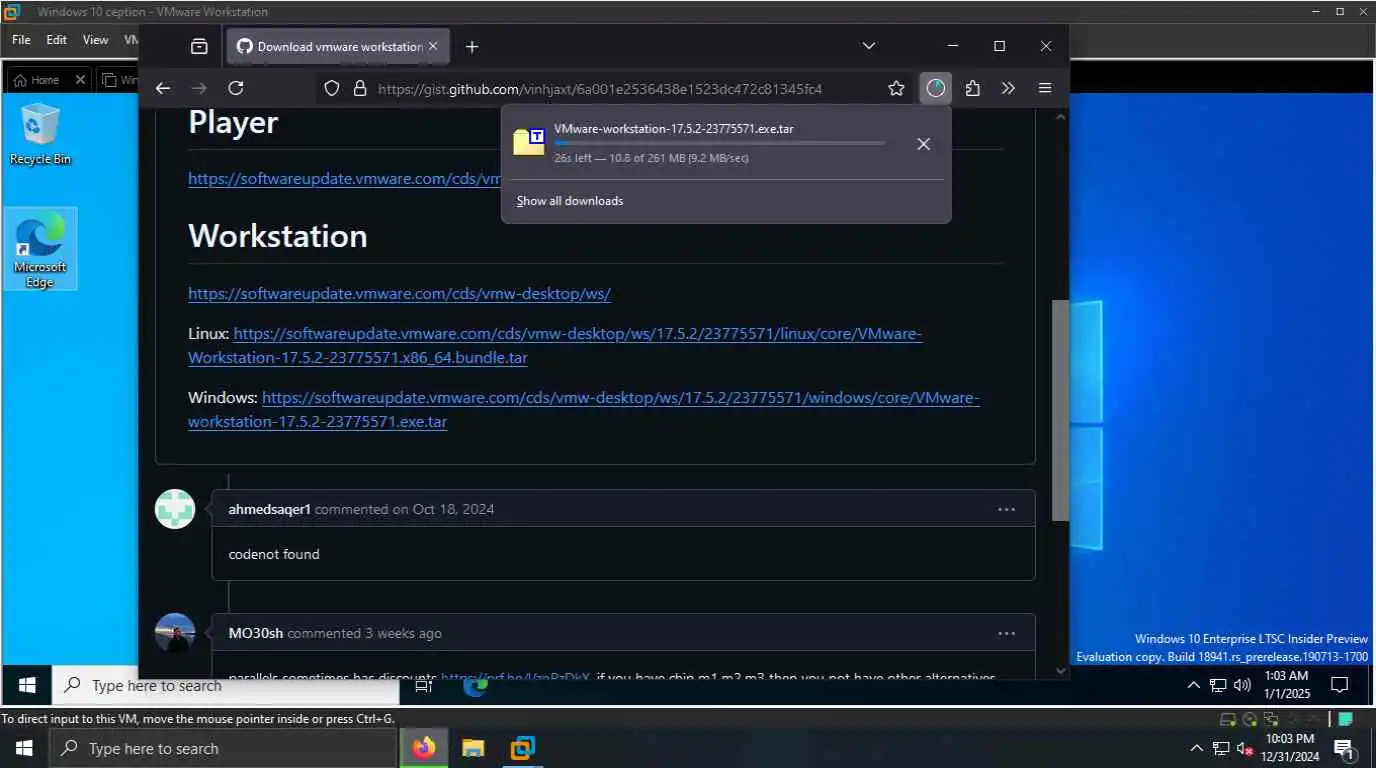Click the download progress bar
Viewport: 1376px width, 768px height.
[719, 144]
